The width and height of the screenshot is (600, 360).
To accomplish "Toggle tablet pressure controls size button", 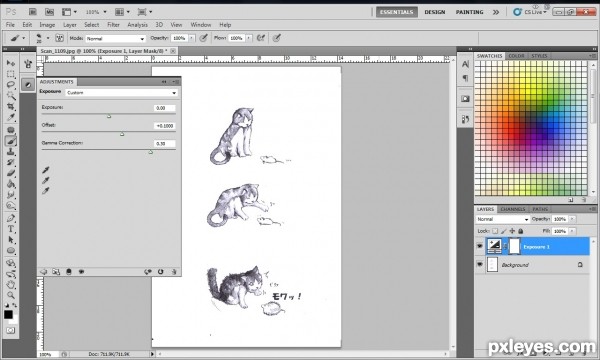I will pos(277,38).
